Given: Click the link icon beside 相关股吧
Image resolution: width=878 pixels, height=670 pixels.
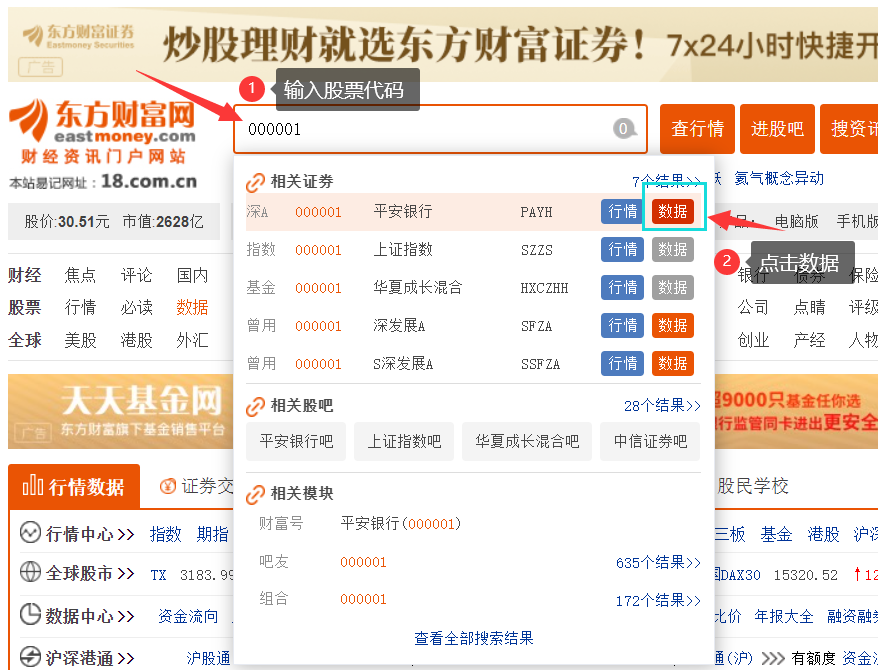Looking at the screenshot, I should click(255, 406).
